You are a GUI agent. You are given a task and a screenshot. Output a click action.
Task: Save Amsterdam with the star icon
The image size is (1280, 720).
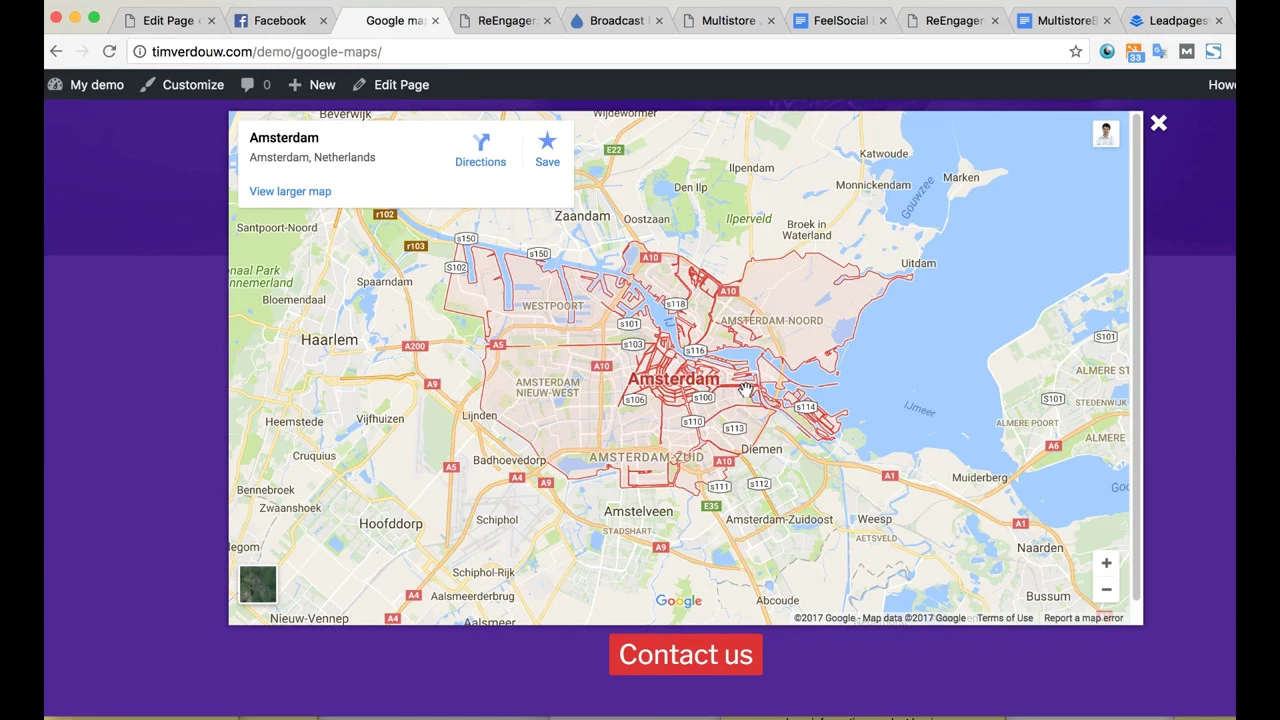coord(547,142)
